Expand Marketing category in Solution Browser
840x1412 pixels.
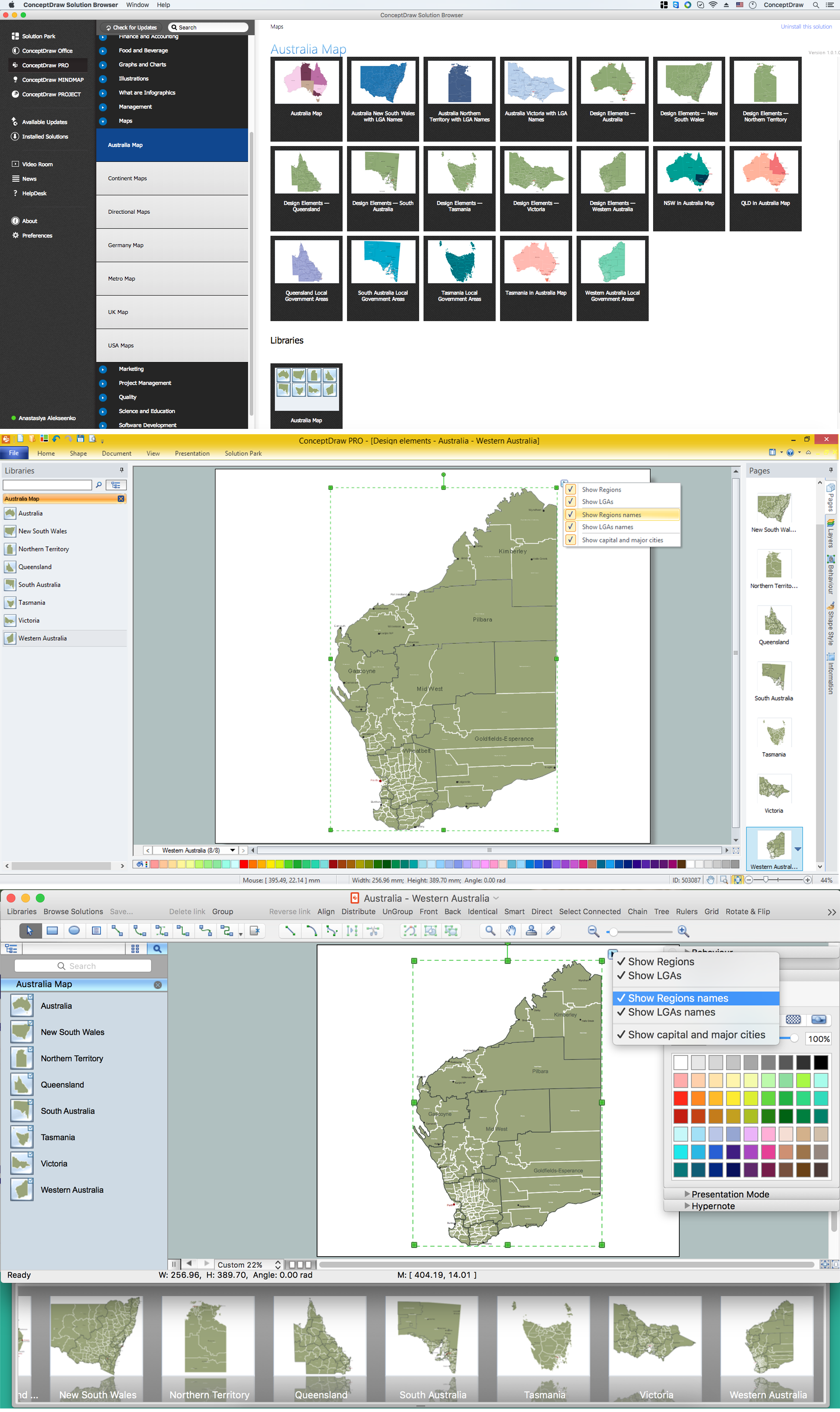[x=103, y=369]
